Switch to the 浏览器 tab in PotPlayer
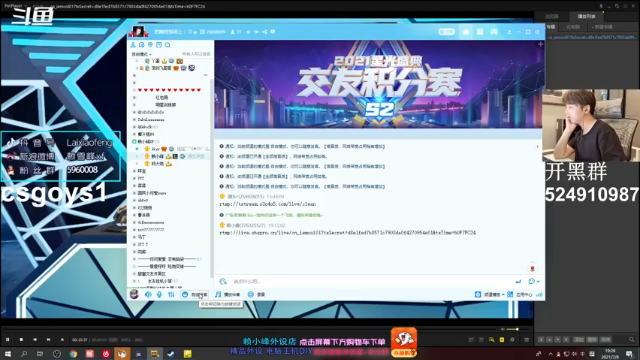 (551, 16)
